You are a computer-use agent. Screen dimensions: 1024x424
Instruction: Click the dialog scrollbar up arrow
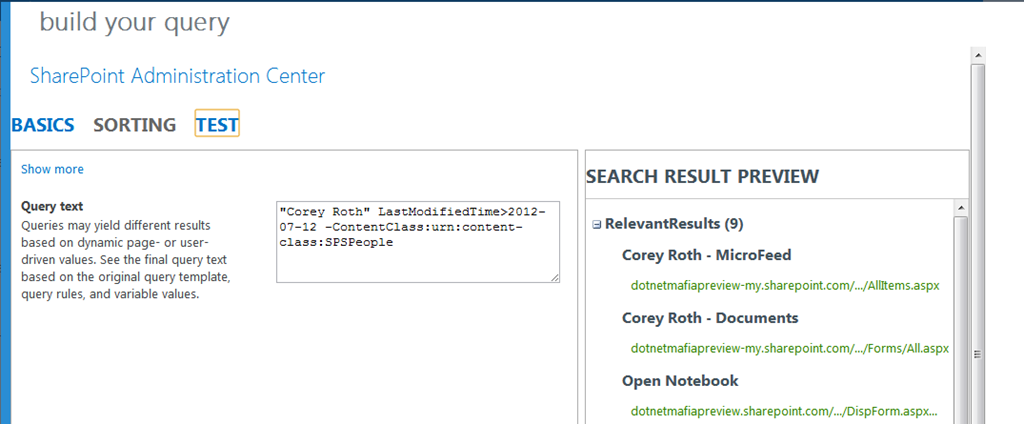978,54
